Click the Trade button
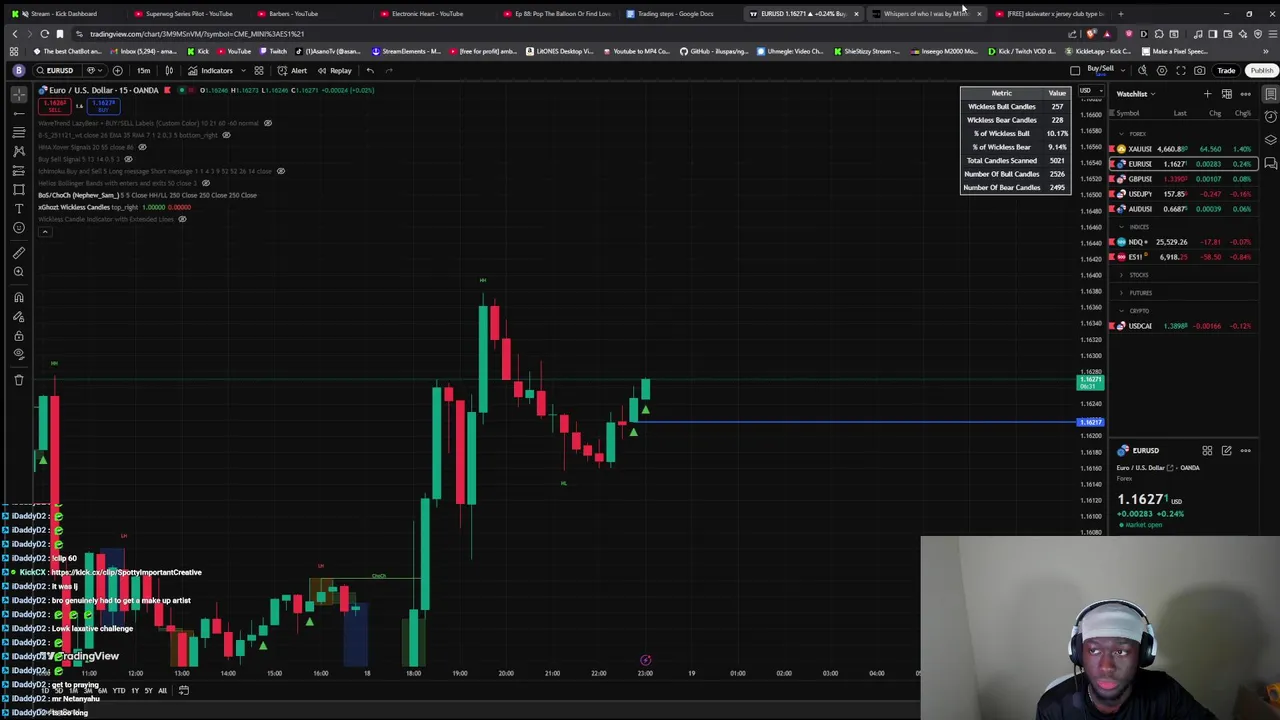The image size is (1280, 720). [1227, 70]
